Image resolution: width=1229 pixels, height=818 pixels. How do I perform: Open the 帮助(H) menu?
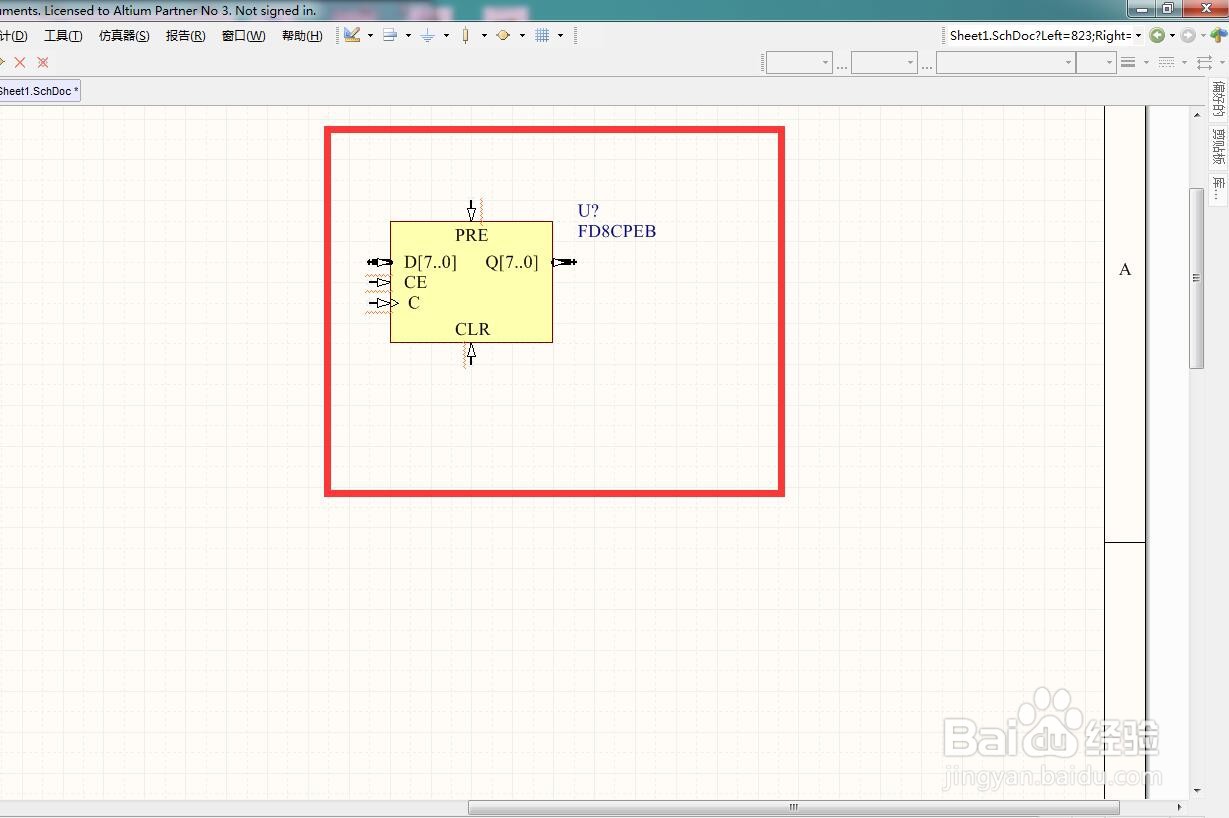tap(302, 36)
